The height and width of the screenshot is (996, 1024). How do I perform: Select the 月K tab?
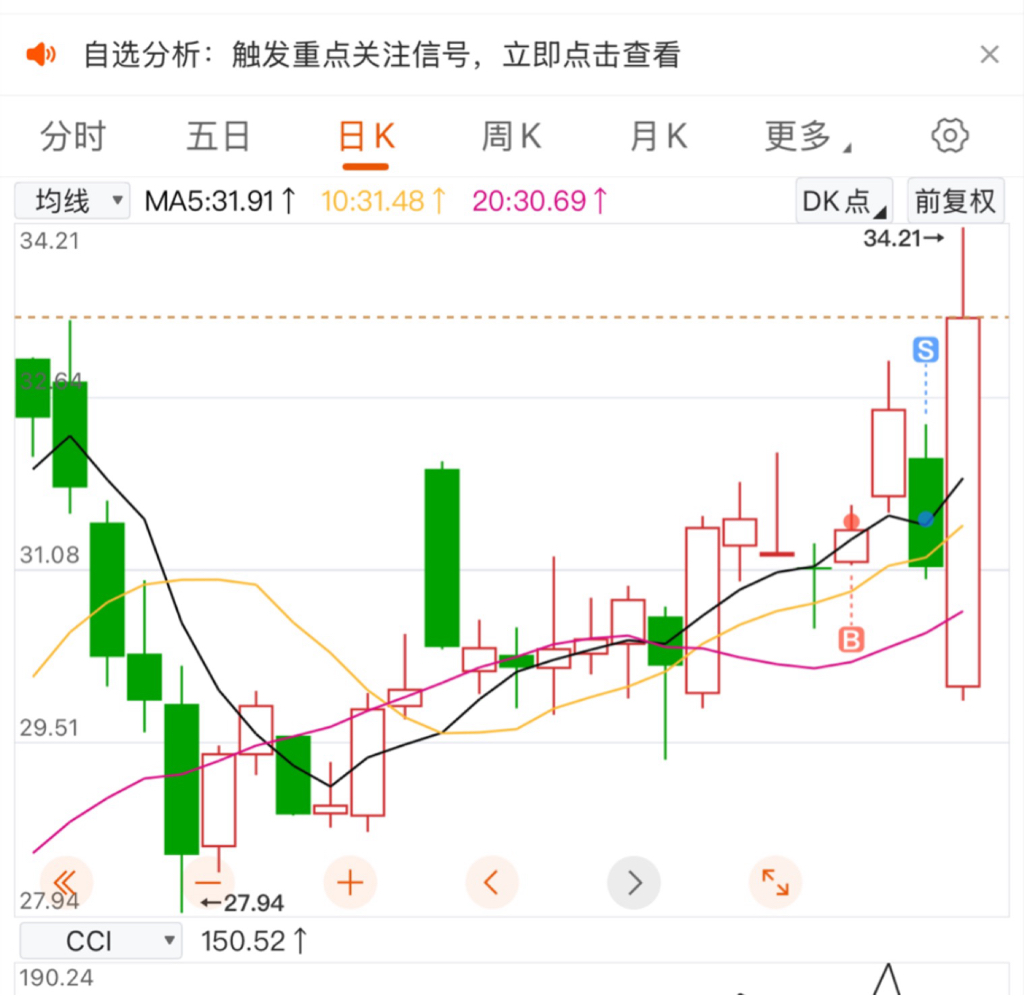658,137
